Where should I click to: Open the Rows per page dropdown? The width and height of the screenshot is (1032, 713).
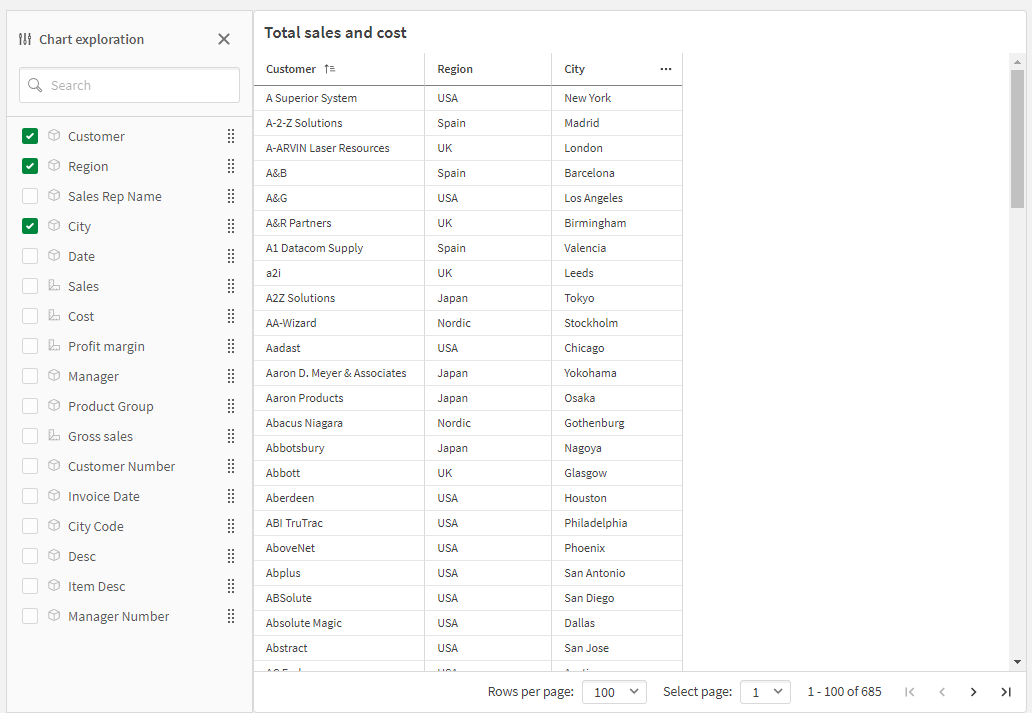(x=613, y=691)
